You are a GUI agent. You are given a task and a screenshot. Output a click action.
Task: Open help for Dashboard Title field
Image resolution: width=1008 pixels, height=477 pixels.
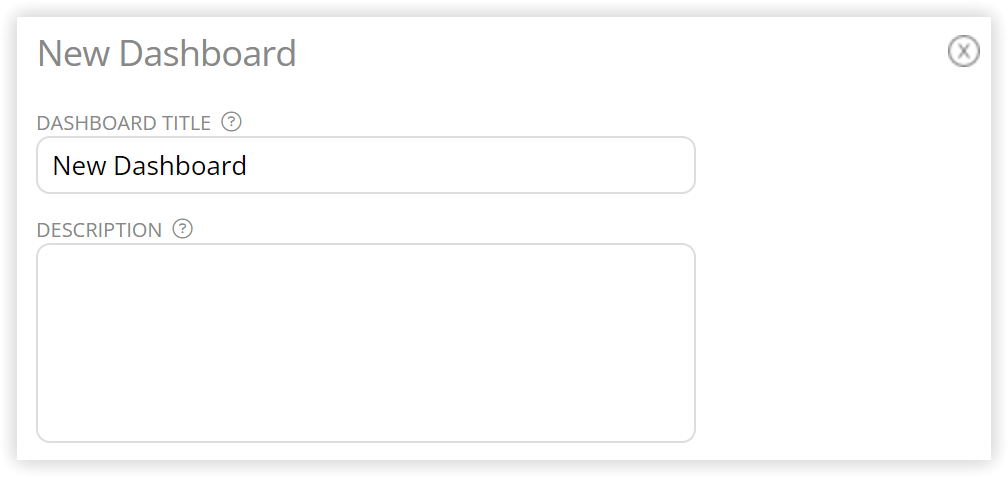tap(231, 122)
